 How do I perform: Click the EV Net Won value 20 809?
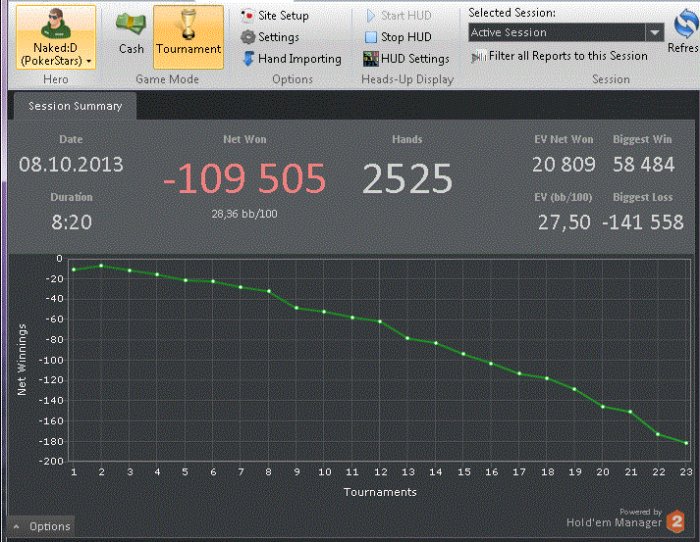coord(564,165)
